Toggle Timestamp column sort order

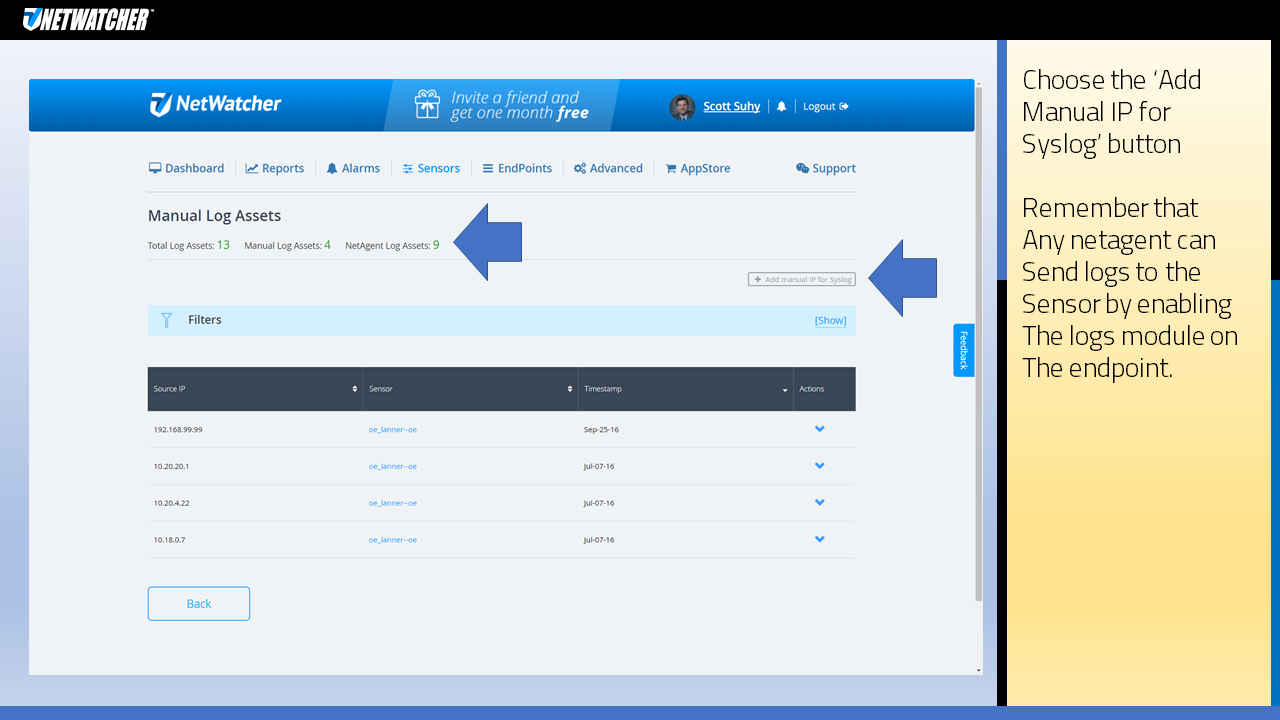click(x=785, y=389)
